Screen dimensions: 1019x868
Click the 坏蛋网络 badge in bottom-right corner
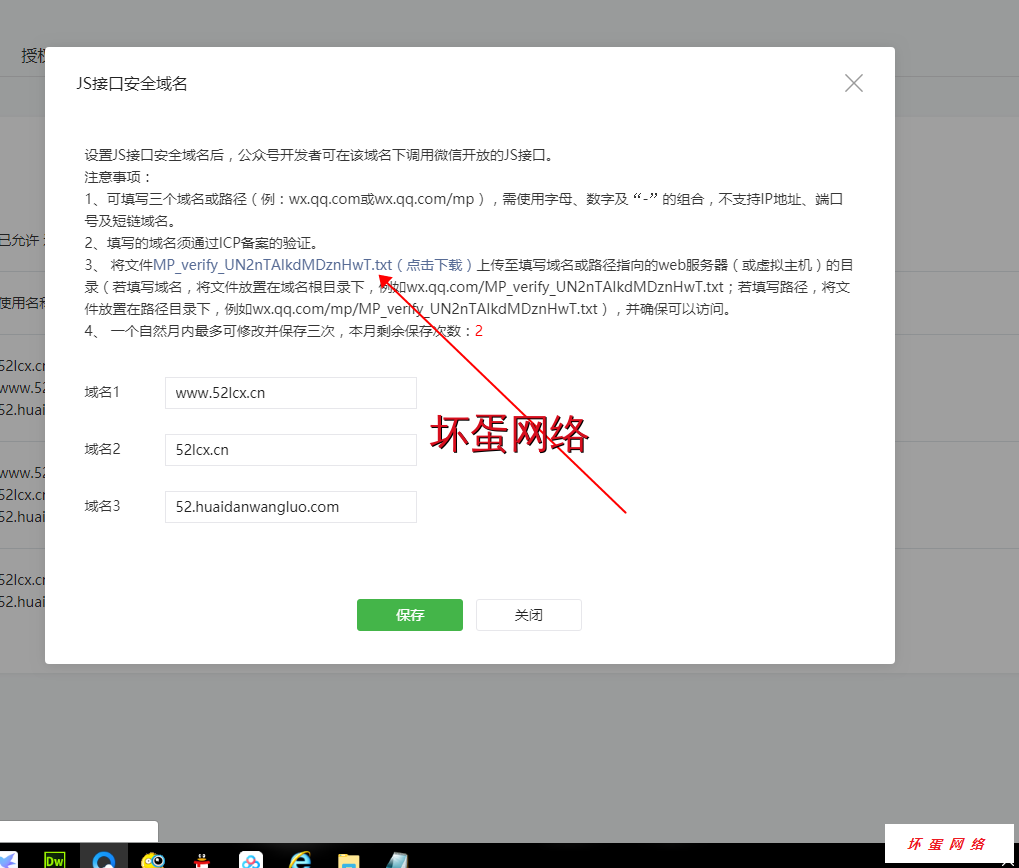tap(947, 844)
